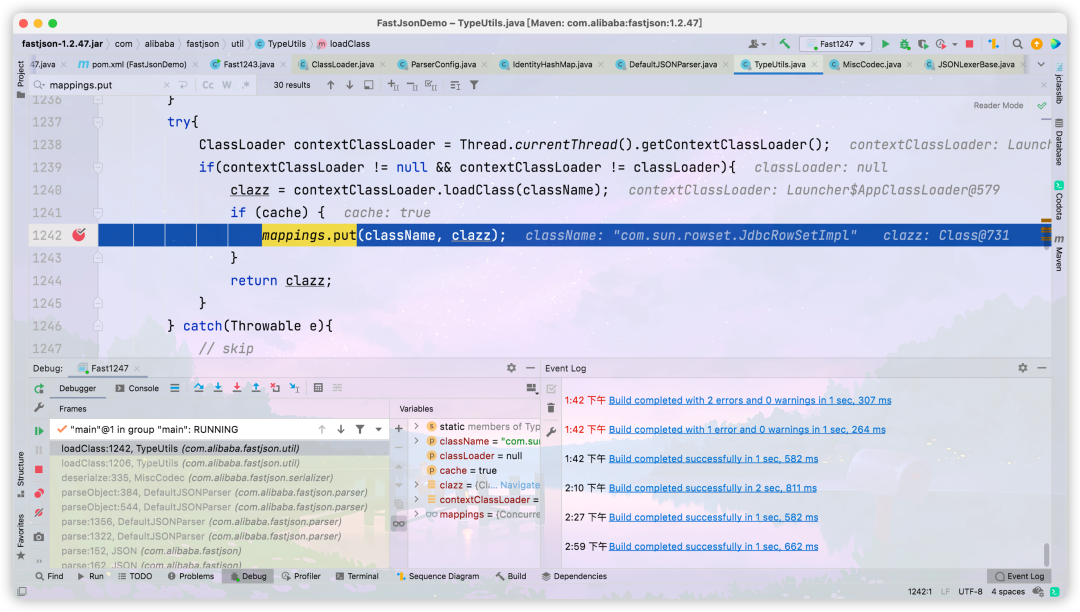The height and width of the screenshot is (612, 1080).
Task: Open View Breakpoints icon
Action: (x=39, y=493)
